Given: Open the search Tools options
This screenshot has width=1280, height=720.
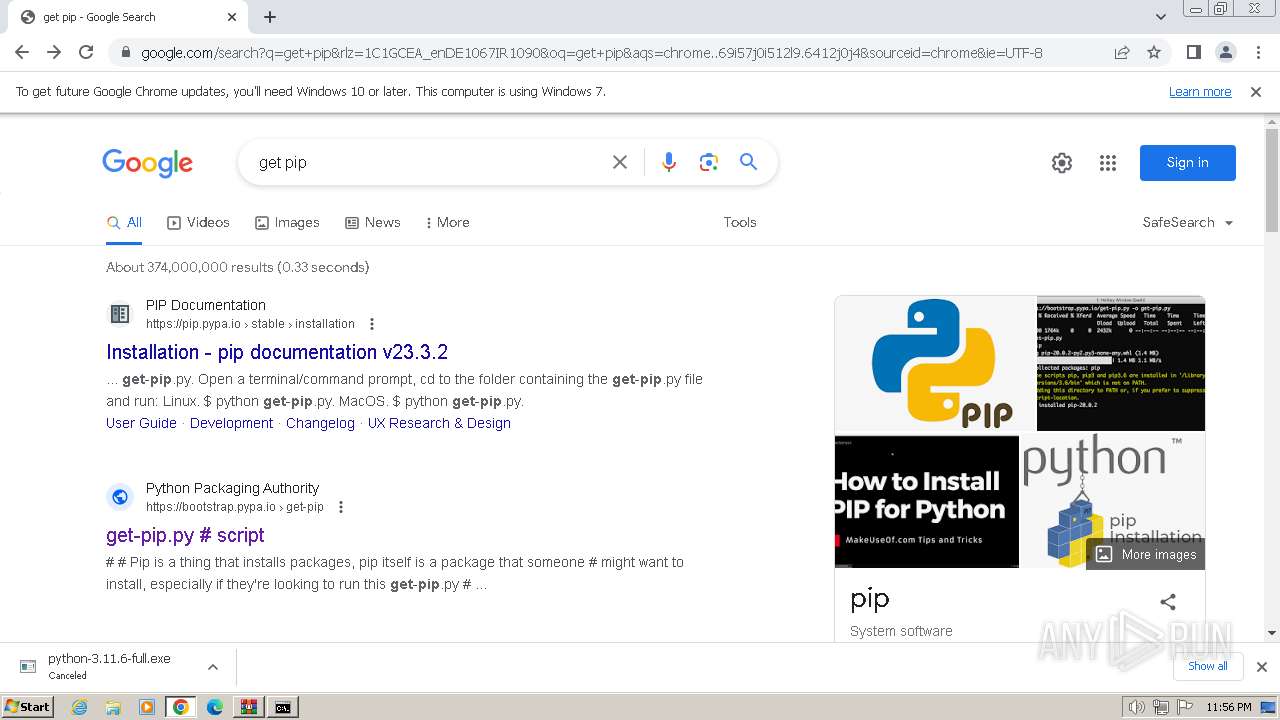Looking at the screenshot, I should (740, 222).
